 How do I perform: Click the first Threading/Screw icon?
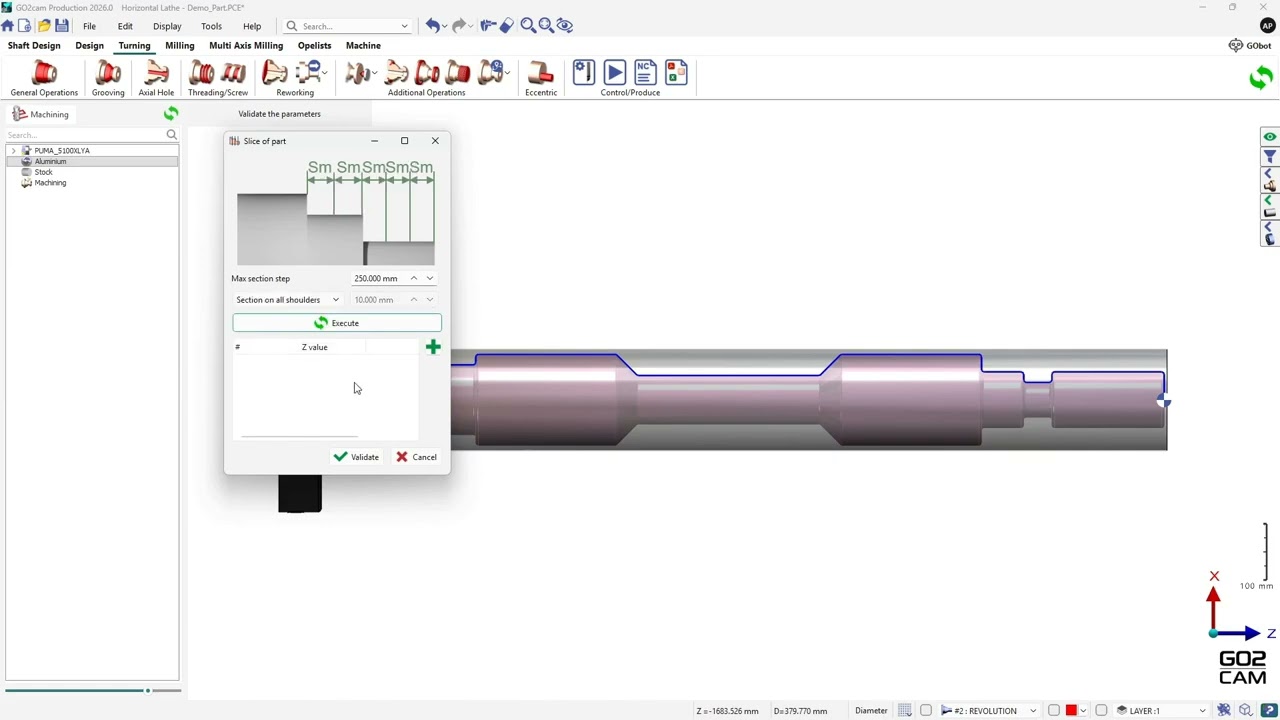pyautogui.click(x=202, y=73)
